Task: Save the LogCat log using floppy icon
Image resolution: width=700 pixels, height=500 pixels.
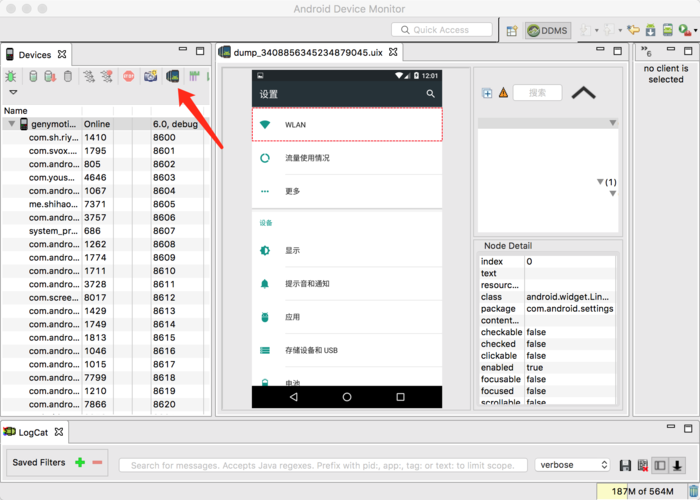Action: pyautogui.click(x=625, y=466)
